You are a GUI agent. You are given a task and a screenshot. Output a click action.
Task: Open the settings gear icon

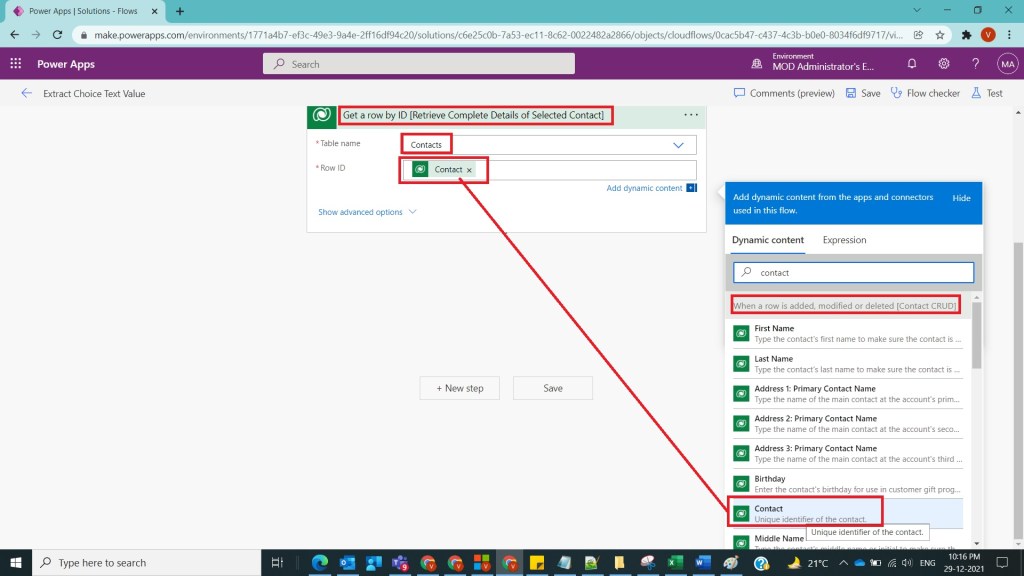944,63
